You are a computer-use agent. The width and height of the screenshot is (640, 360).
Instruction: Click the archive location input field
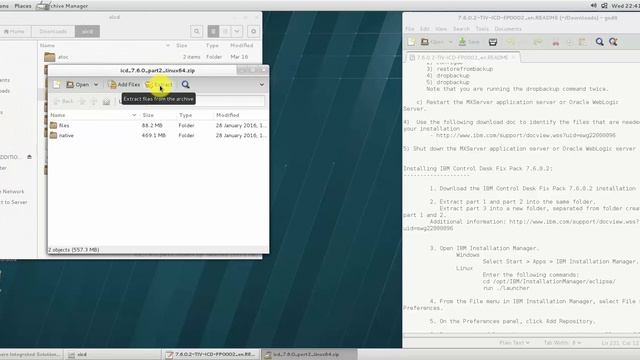tap(192, 102)
